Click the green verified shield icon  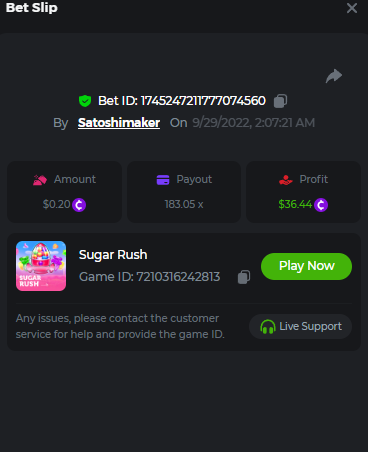pyautogui.click(x=85, y=101)
